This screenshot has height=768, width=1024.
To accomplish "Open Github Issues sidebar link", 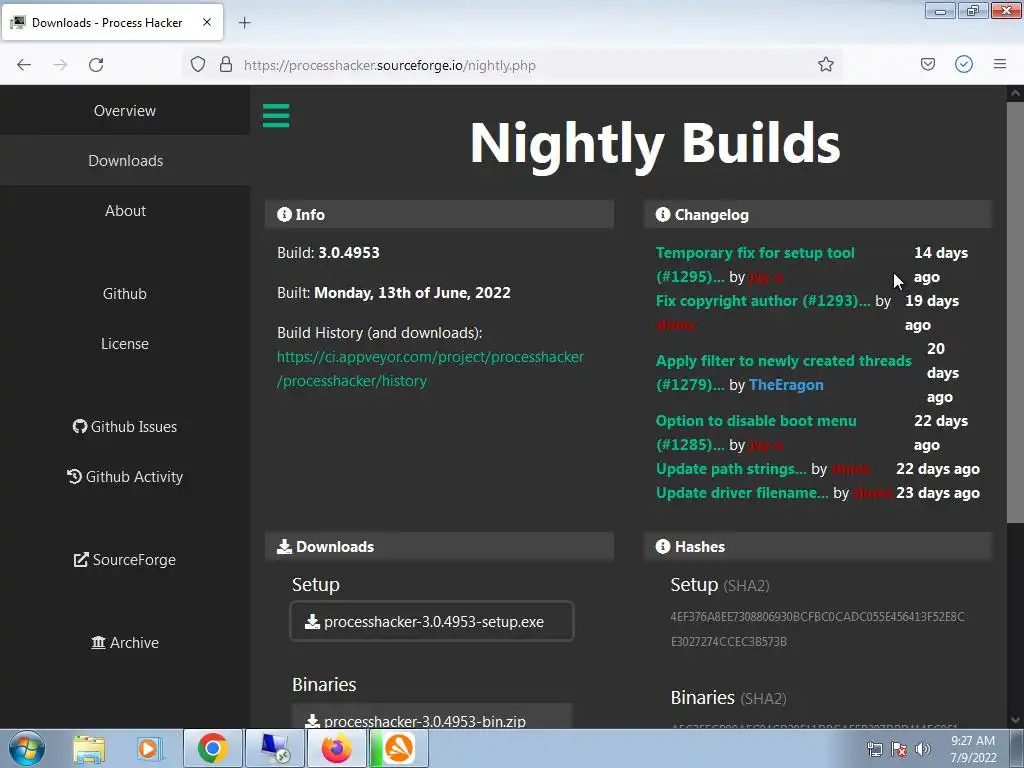I will (x=125, y=426).
